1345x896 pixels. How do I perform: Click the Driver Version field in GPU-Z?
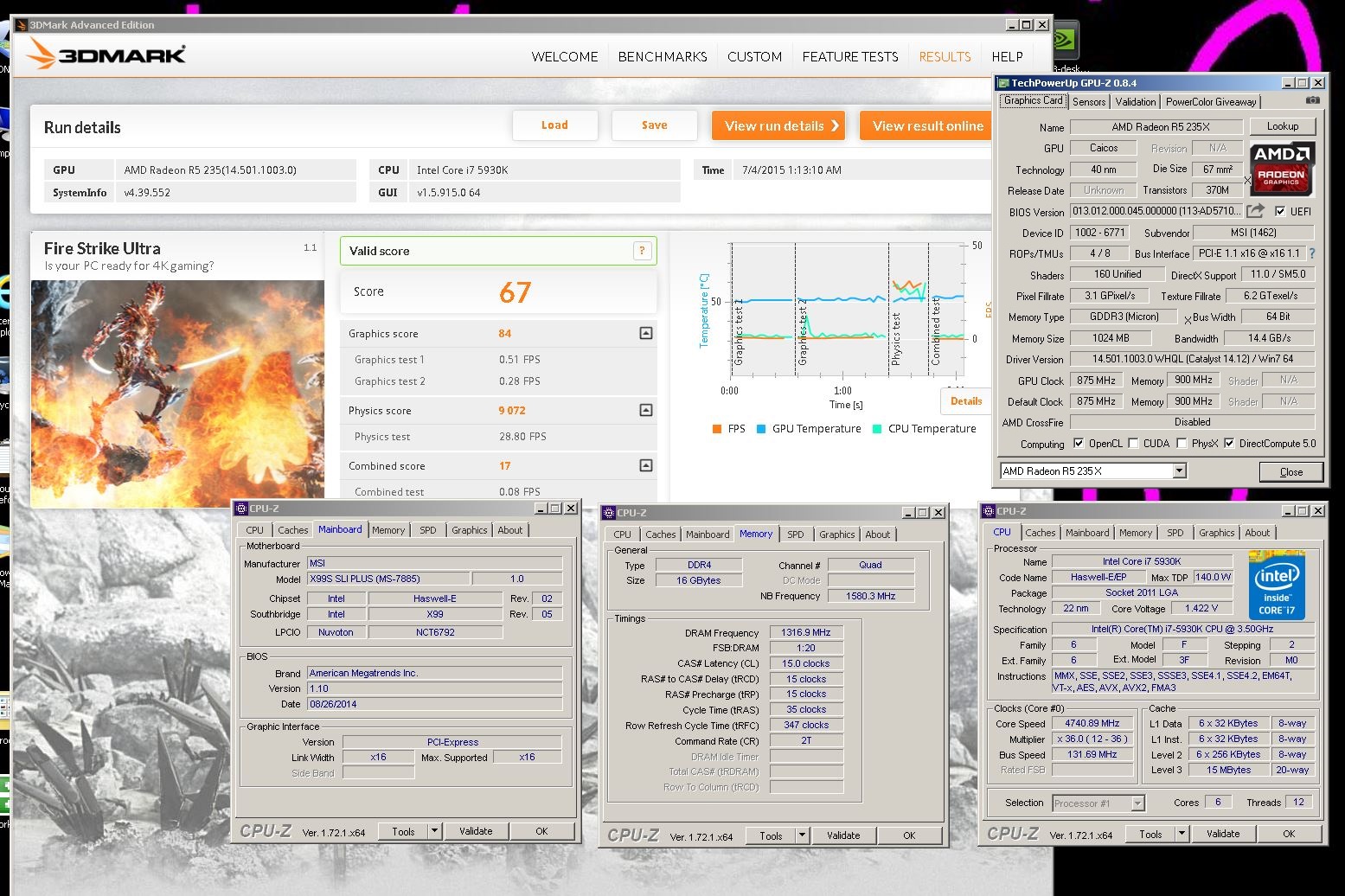pos(1192,359)
